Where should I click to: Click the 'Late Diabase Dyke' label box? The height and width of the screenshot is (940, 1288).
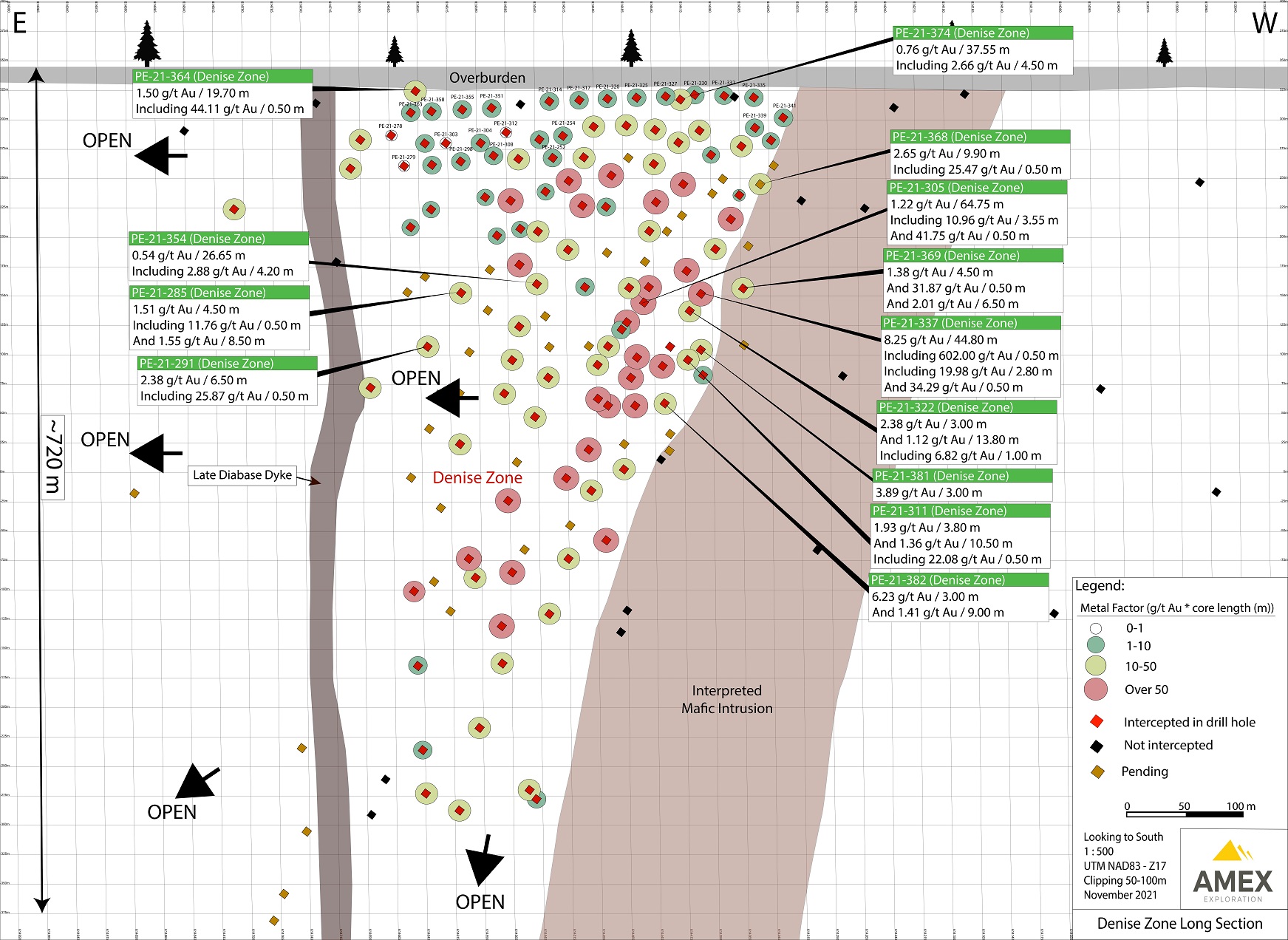point(242,475)
